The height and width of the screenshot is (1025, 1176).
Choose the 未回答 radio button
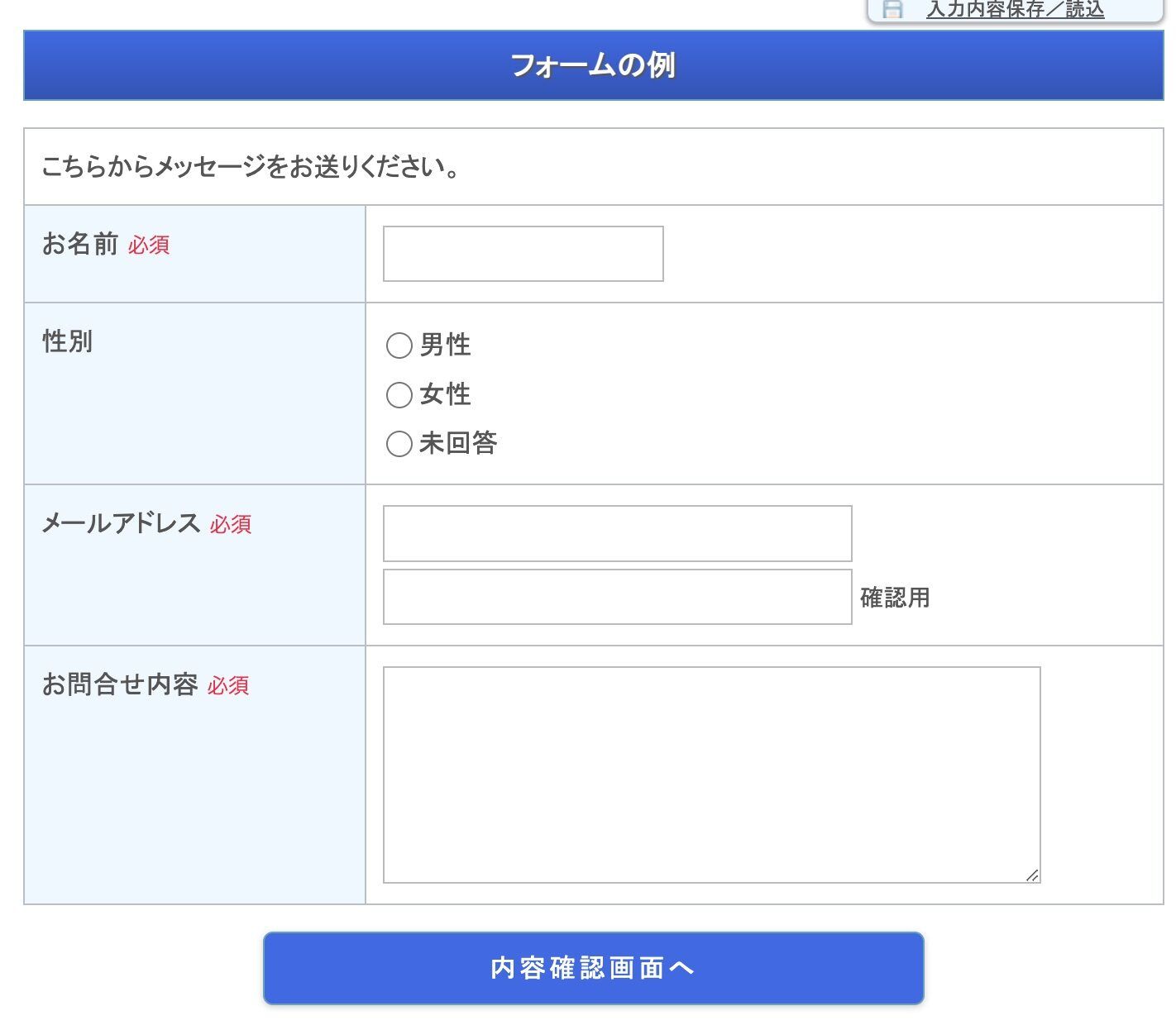pyautogui.click(x=399, y=444)
